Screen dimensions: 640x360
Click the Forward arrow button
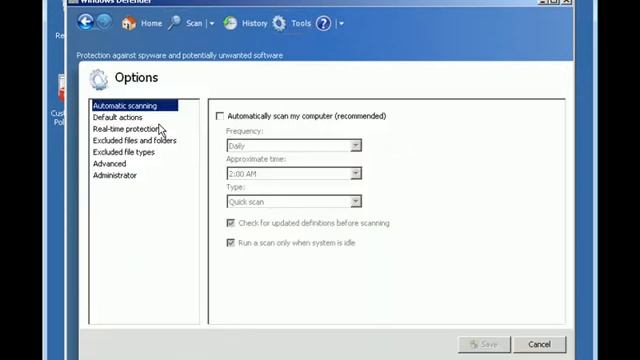pos(104,22)
